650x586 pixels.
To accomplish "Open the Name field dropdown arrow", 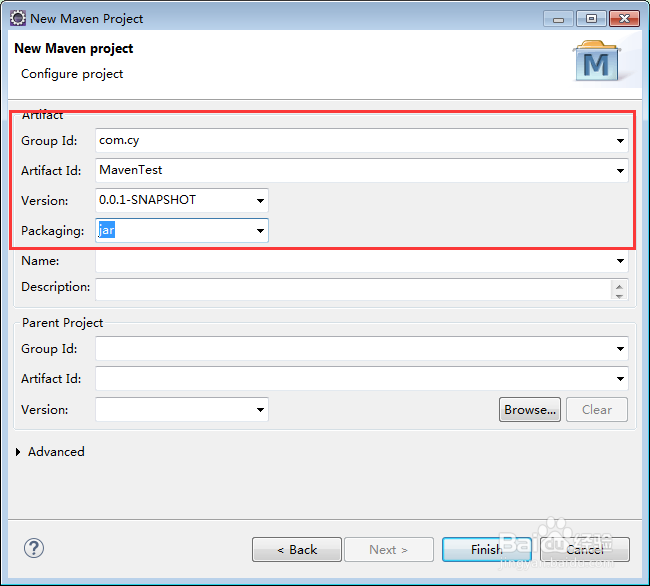I will [620, 261].
